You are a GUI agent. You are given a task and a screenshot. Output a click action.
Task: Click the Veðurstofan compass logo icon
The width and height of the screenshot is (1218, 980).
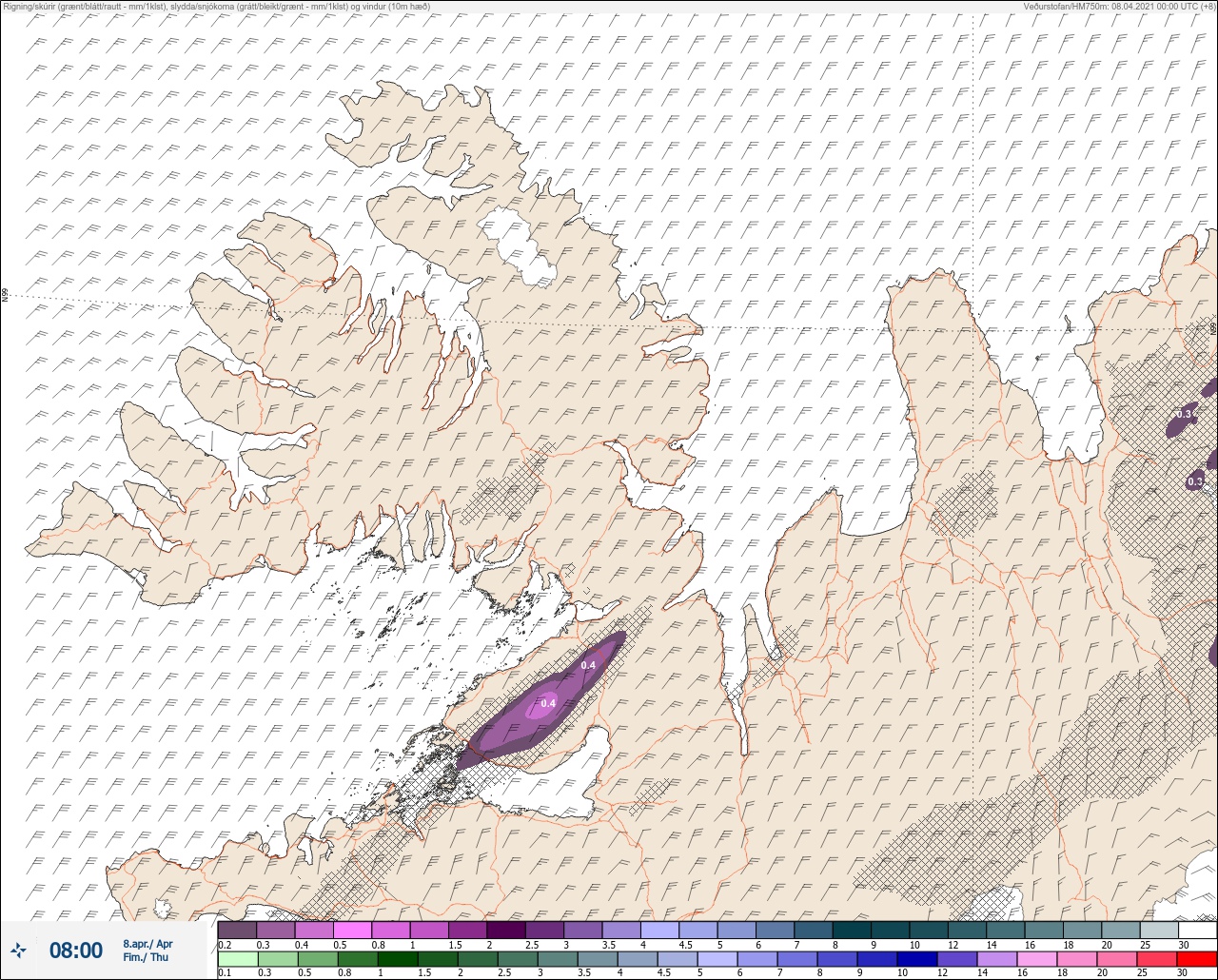coord(18,950)
